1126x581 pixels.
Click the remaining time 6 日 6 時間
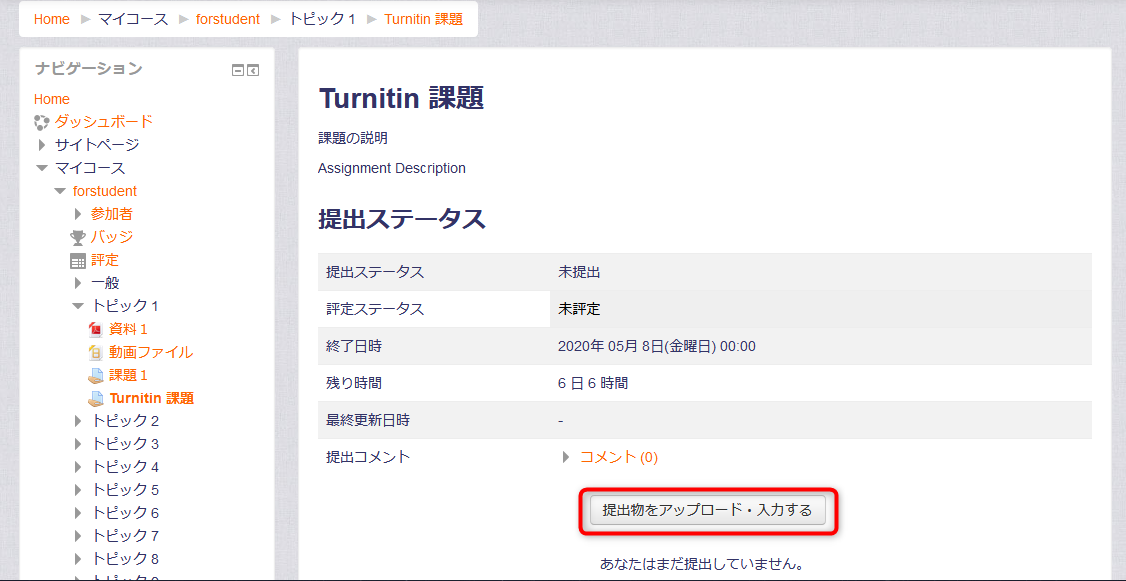[x=592, y=384]
